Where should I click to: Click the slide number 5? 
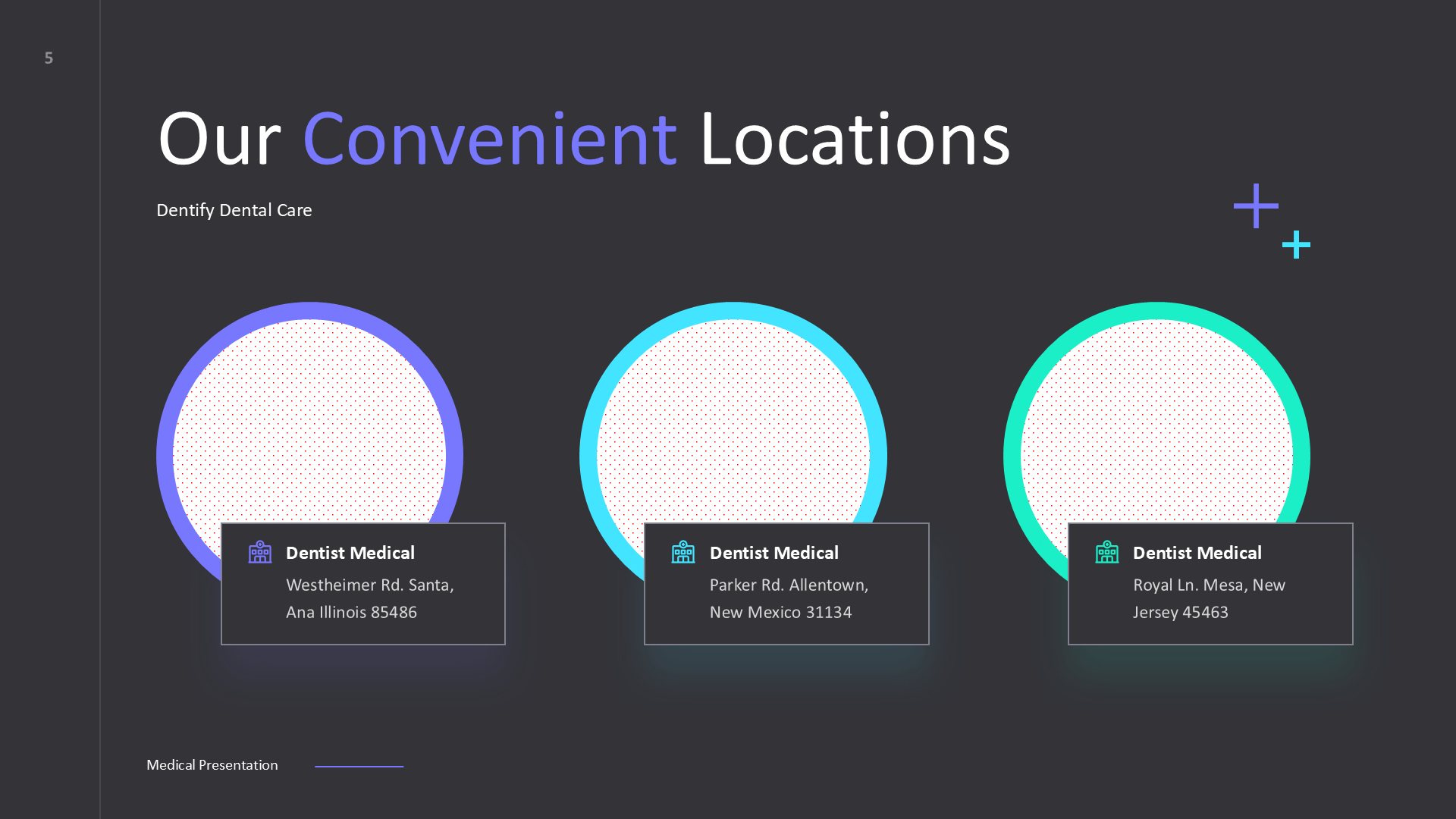point(49,58)
